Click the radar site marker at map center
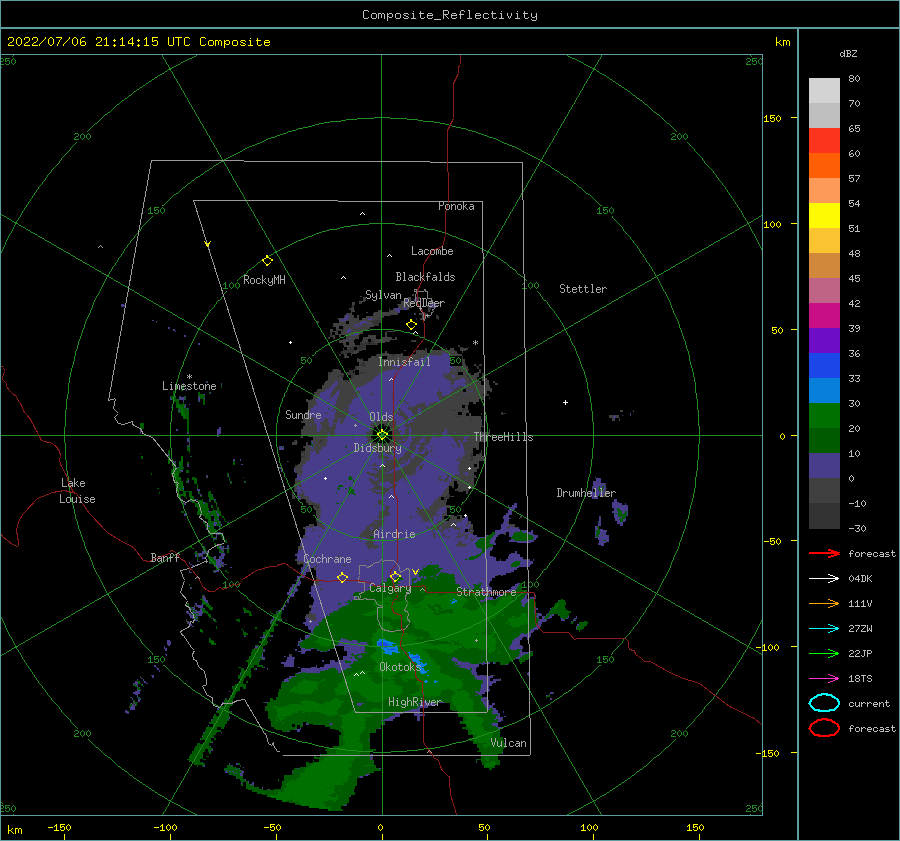The width and height of the screenshot is (900, 841). pos(382,435)
